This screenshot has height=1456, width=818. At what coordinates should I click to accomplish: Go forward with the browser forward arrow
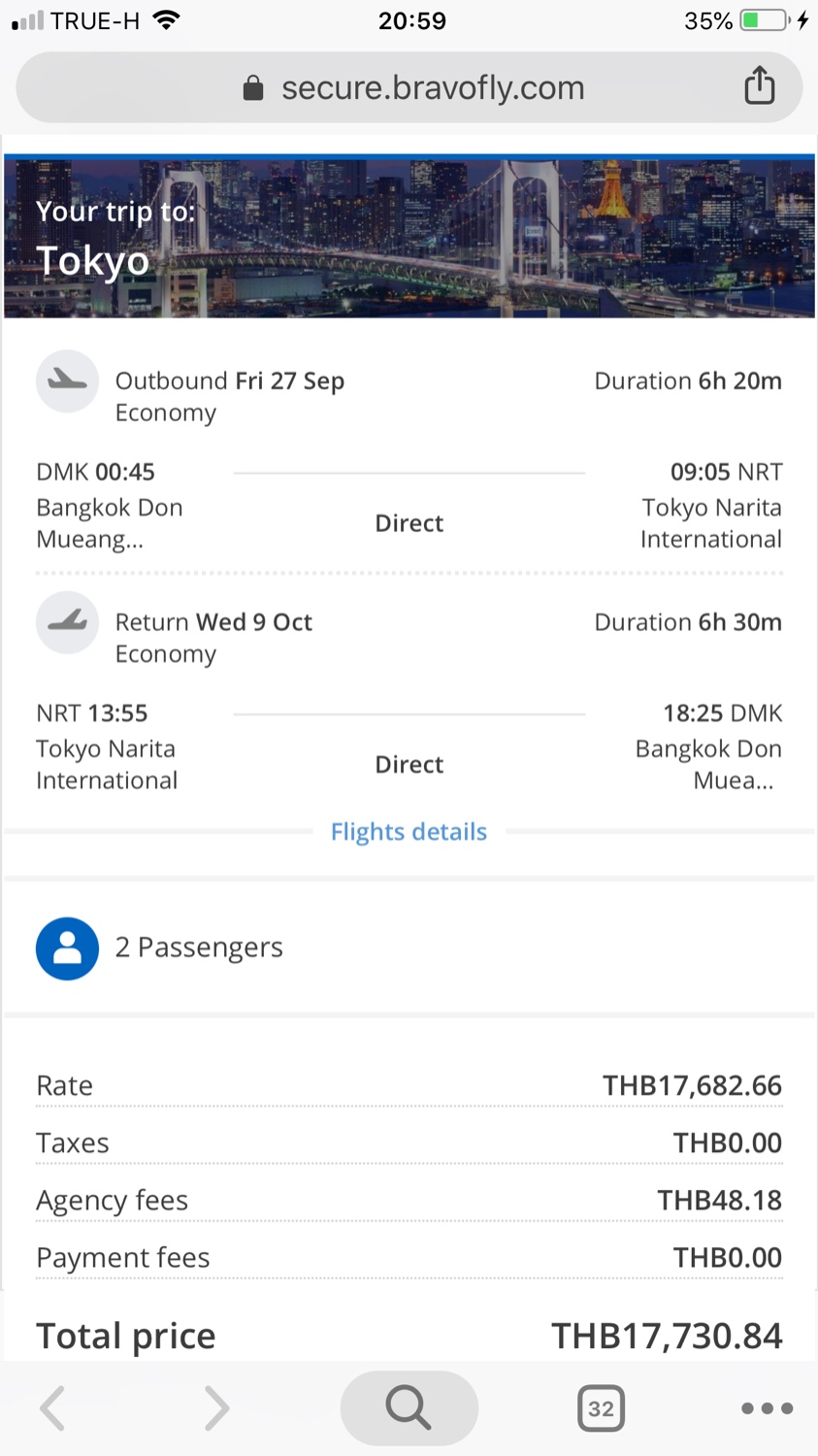(216, 1407)
